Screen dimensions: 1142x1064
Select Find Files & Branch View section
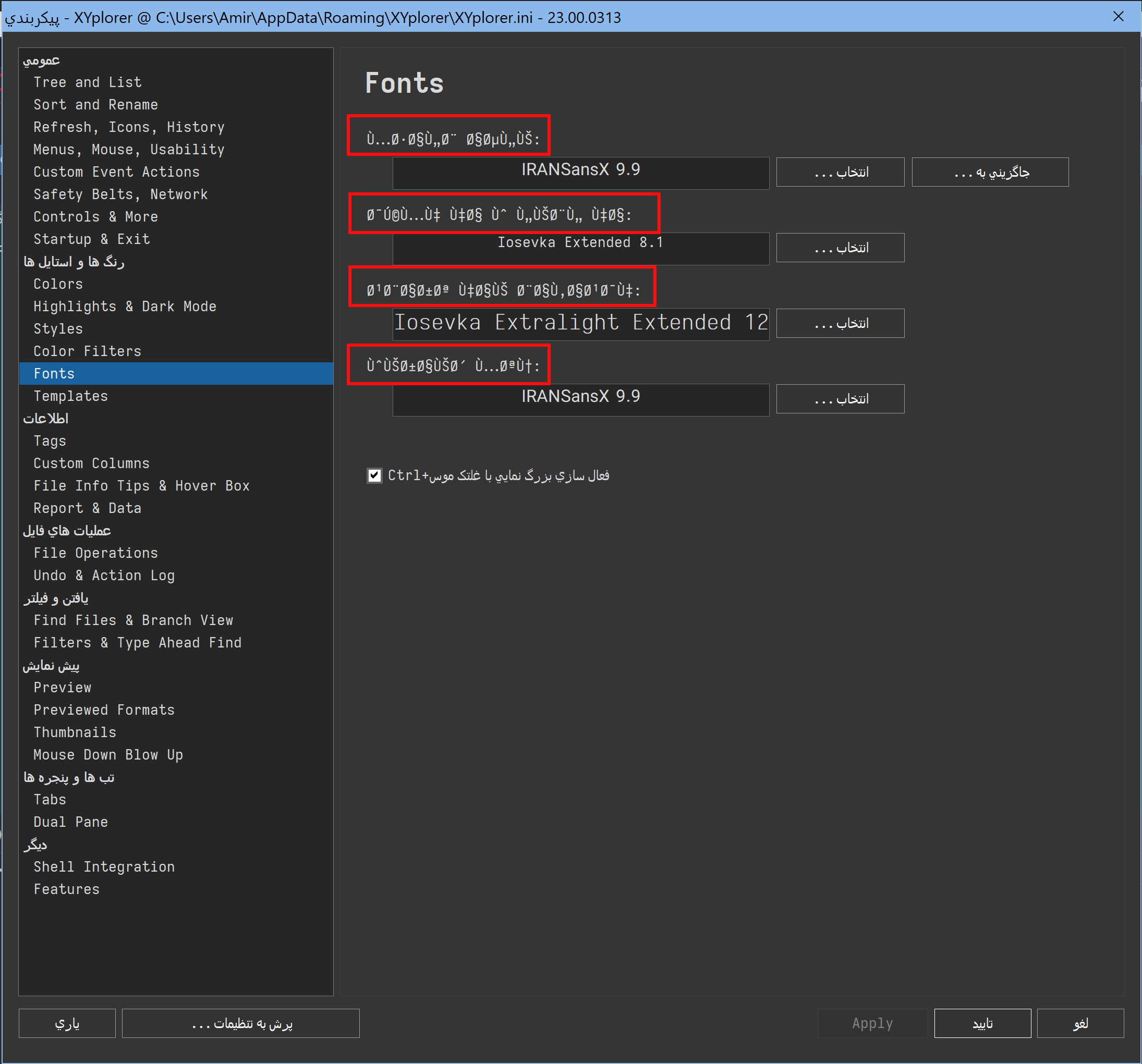[x=136, y=620]
